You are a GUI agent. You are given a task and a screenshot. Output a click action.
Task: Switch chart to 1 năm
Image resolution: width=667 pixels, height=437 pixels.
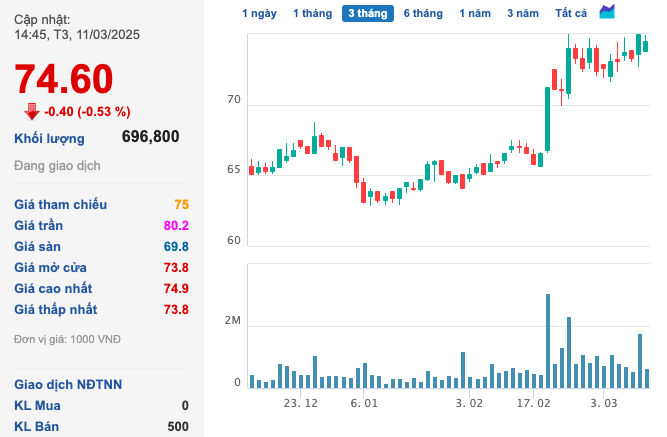tap(475, 13)
